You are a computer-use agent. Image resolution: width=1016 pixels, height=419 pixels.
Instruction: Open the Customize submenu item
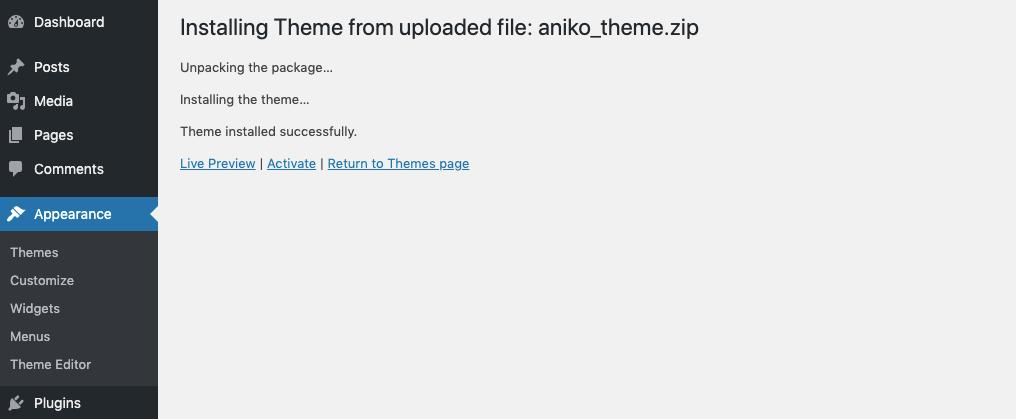[42, 281]
